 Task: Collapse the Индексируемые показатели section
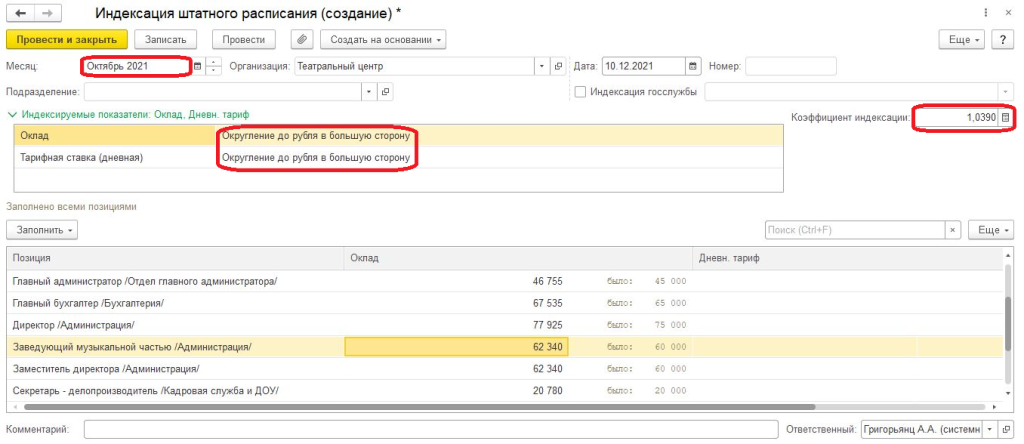tap(12, 116)
